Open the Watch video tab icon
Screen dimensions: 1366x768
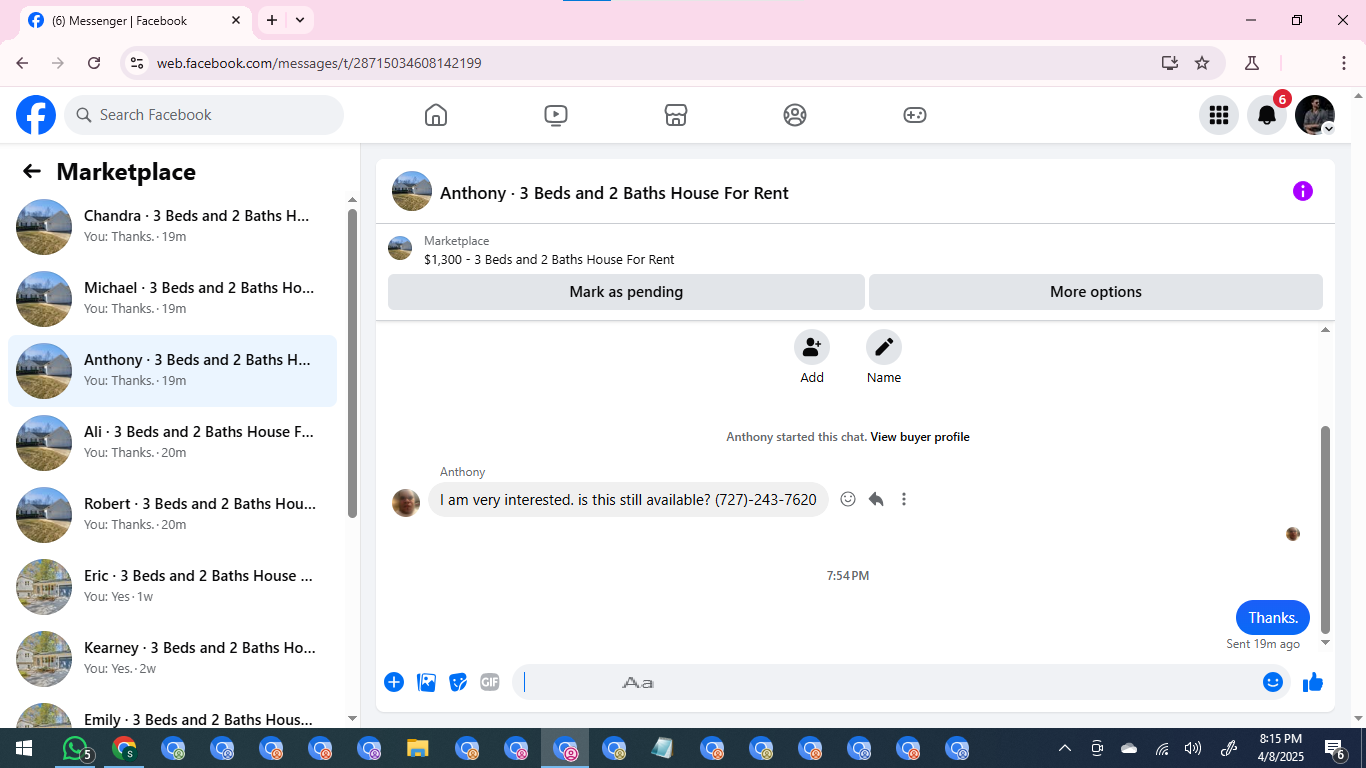coord(556,115)
